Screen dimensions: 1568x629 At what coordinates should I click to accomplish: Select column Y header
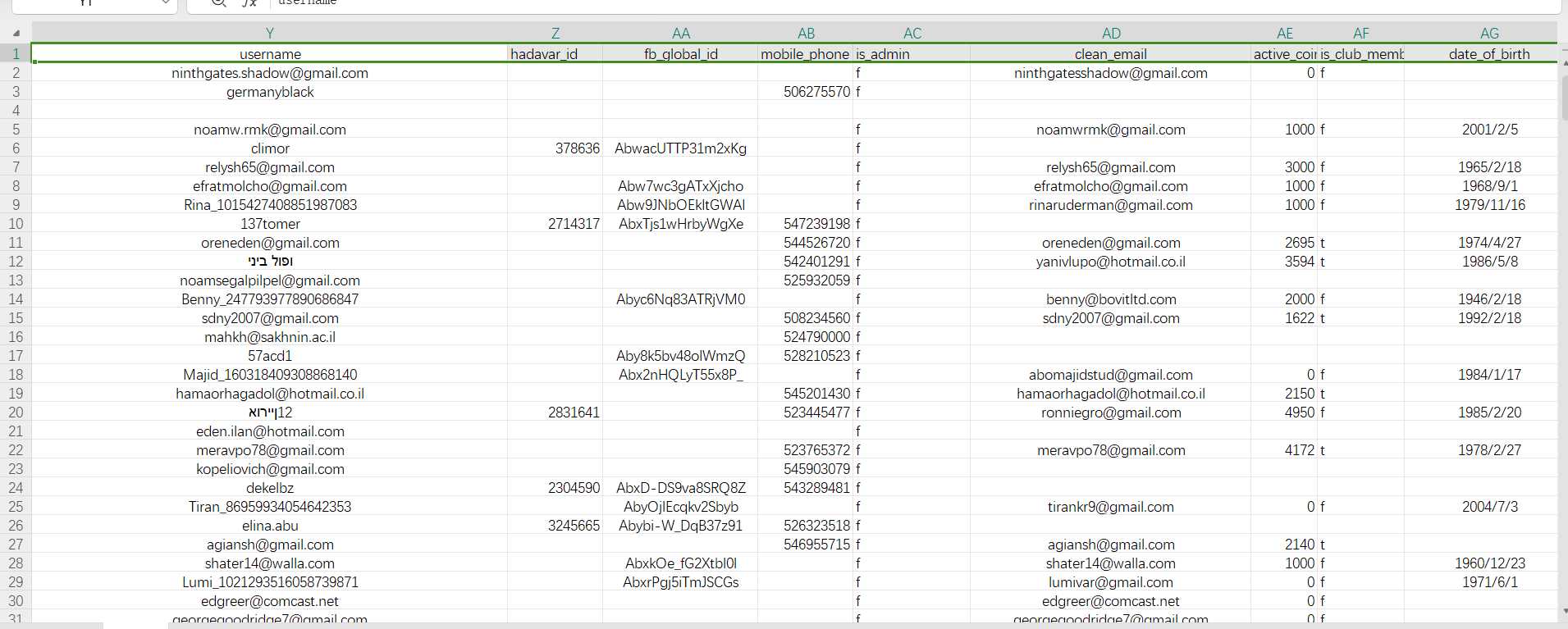270,33
